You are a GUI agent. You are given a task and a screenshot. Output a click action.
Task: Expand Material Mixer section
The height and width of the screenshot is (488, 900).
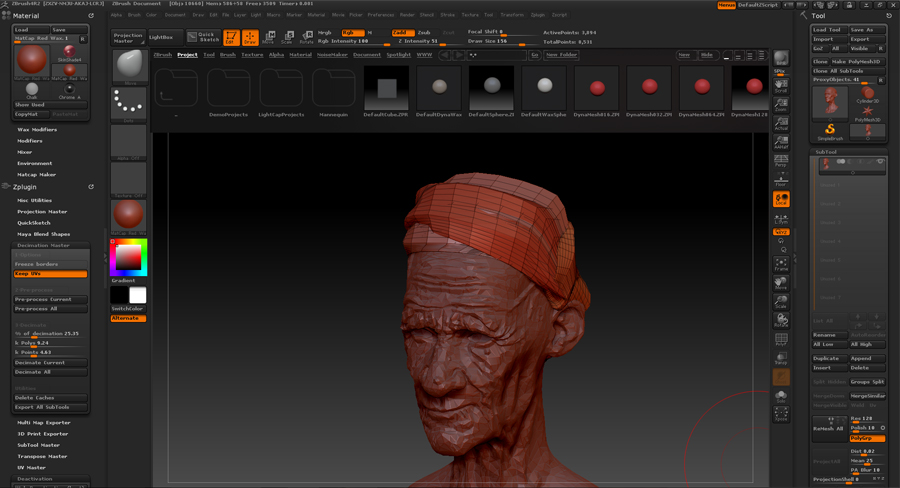(x=25, y=152)
